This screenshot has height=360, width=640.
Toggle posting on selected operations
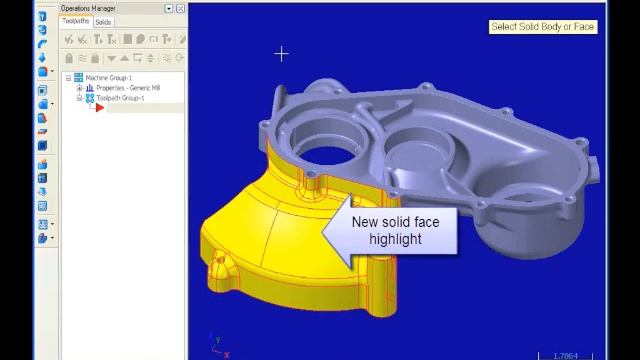pyautogui.click(x=95, y=58)
